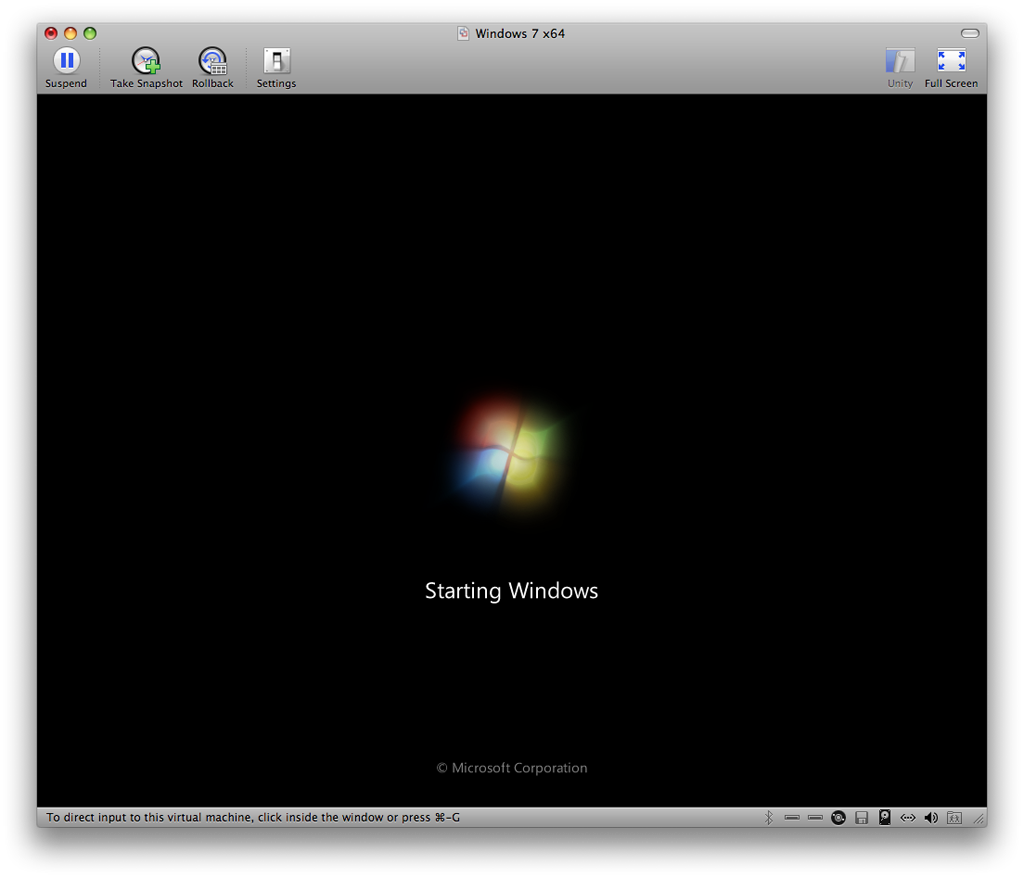The width and height of the screenshot is (1024, 878).
Task: Click the CD/DVD drive status icon
Action: pos(839,817)
